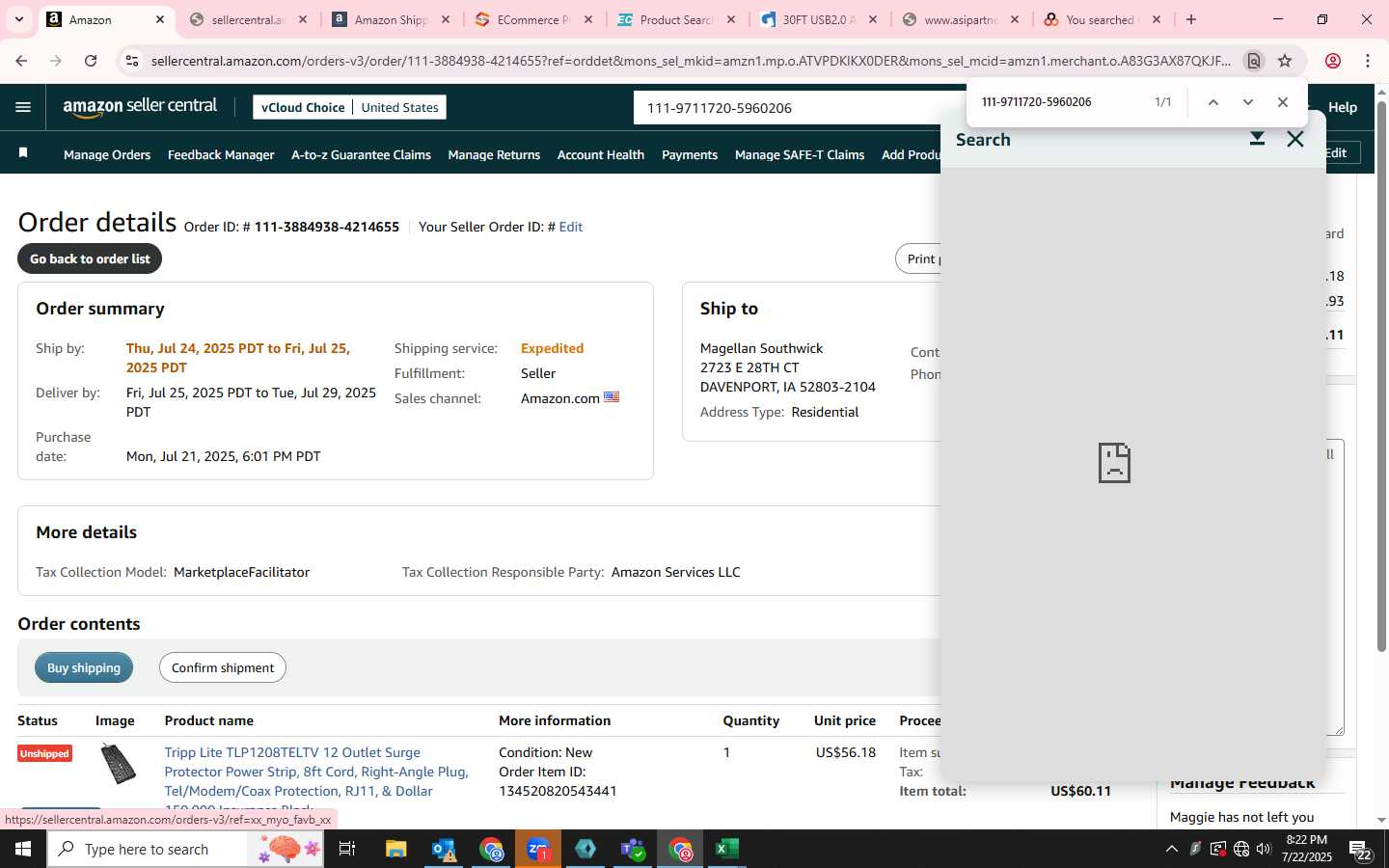Click the Google Lens search icon in address bar
Screen dimensions: 1389x868
pos(1253,61)
